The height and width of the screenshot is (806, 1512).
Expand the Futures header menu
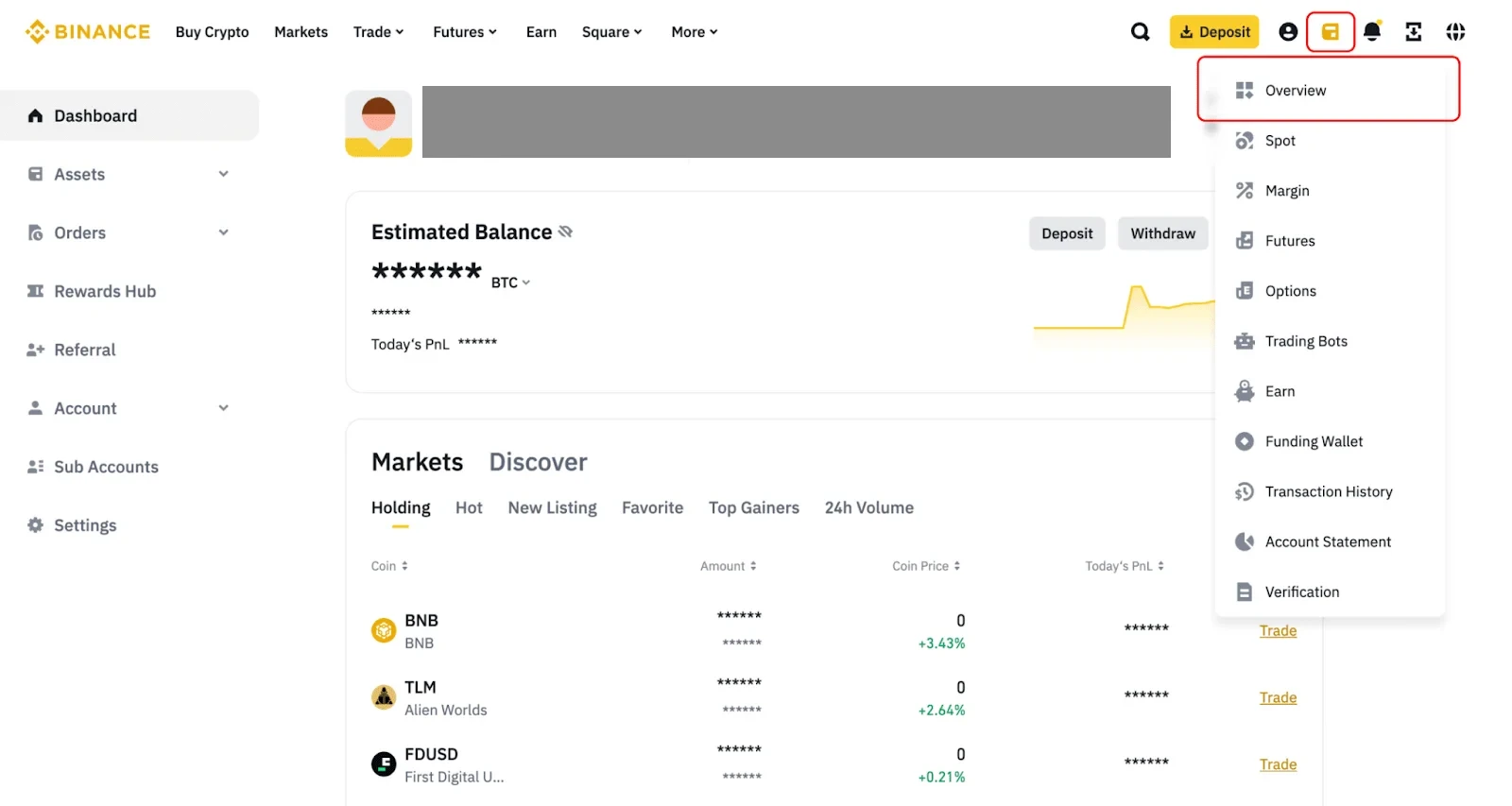click(x=465, y=32)
